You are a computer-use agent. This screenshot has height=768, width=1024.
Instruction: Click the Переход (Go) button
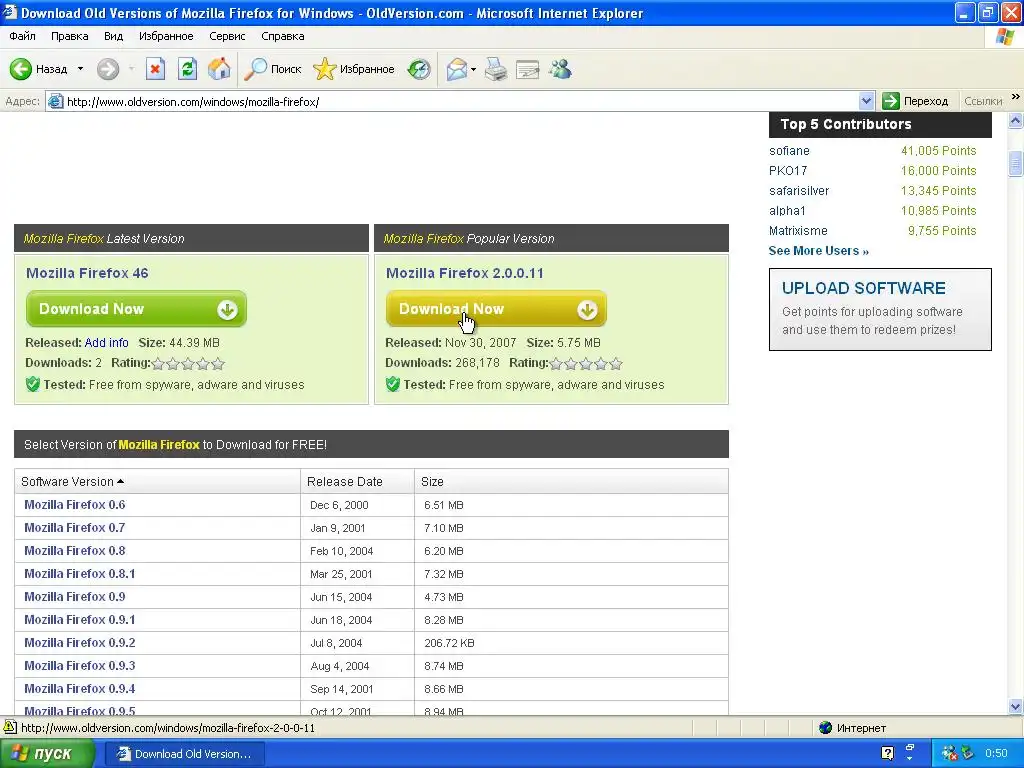(x=915, y=101)
